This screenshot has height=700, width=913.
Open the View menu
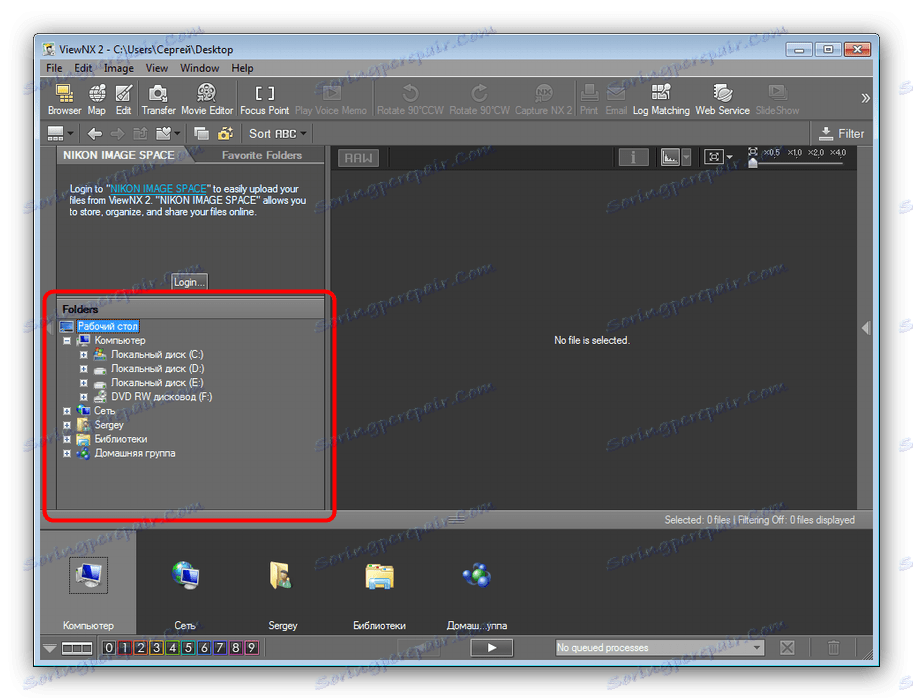(157, 68)
